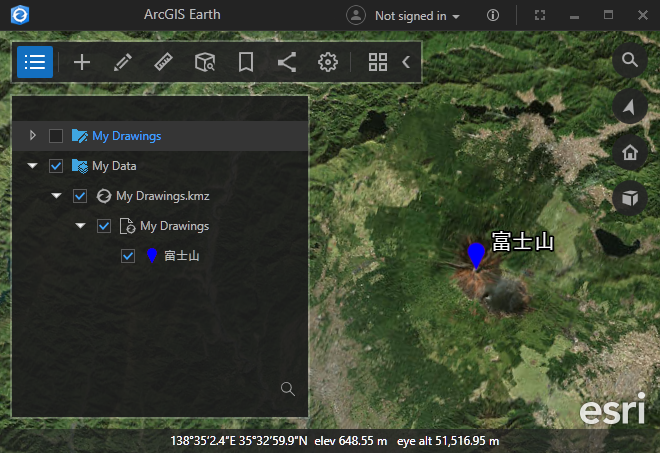Collapse the My Drawings.kmz node arrow
The width and height of the screenshot is (660, 453).
click(x=56, y=196)
